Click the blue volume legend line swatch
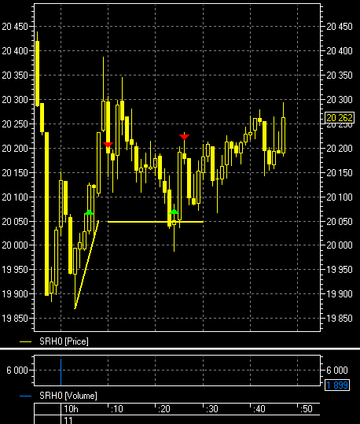360x424 pixels. point(26,396)
